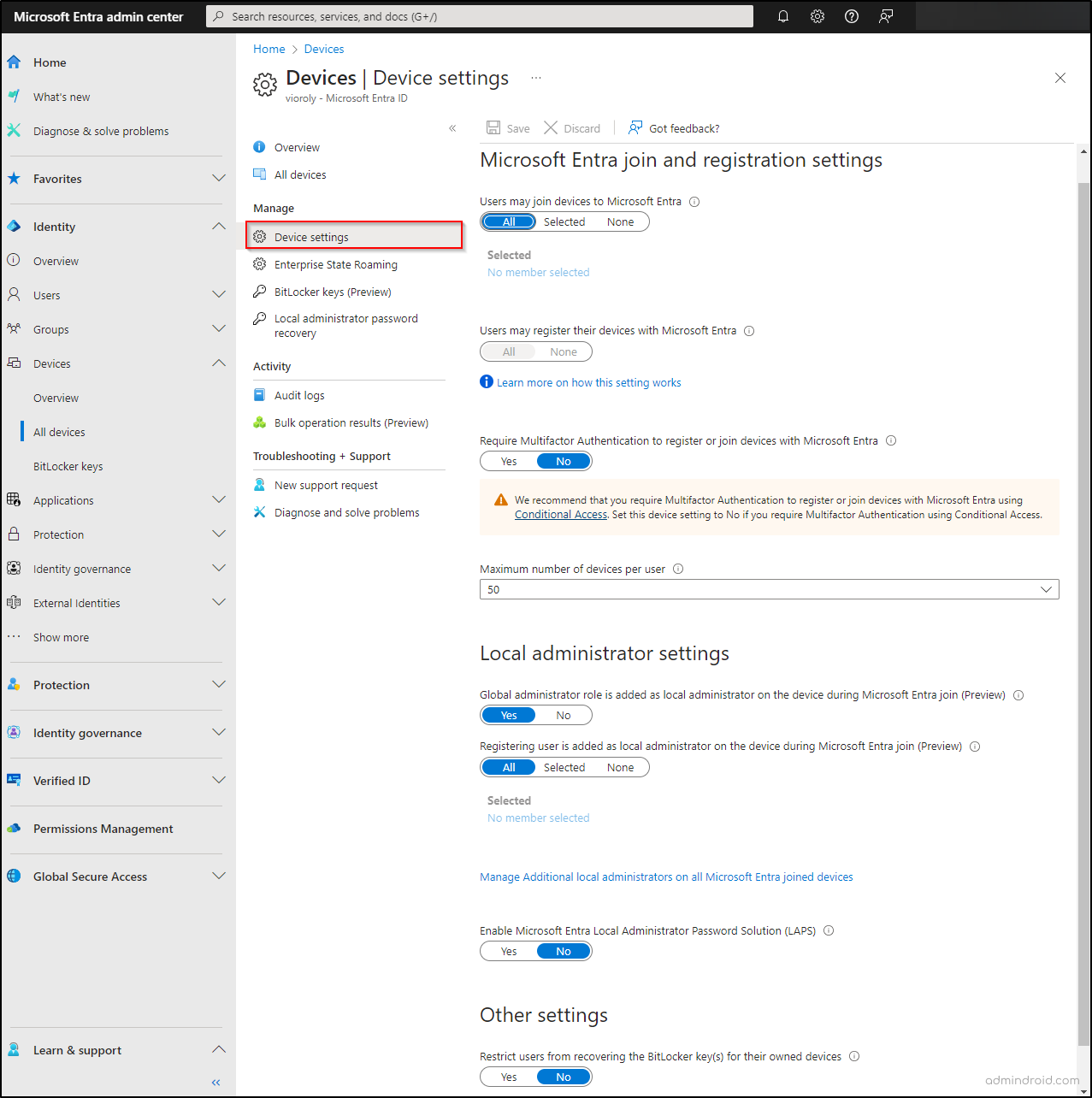The width and height of the screenshot is (1092, 1098).
Task: Click the Got feedback? icon
Action: click(635, 127)
